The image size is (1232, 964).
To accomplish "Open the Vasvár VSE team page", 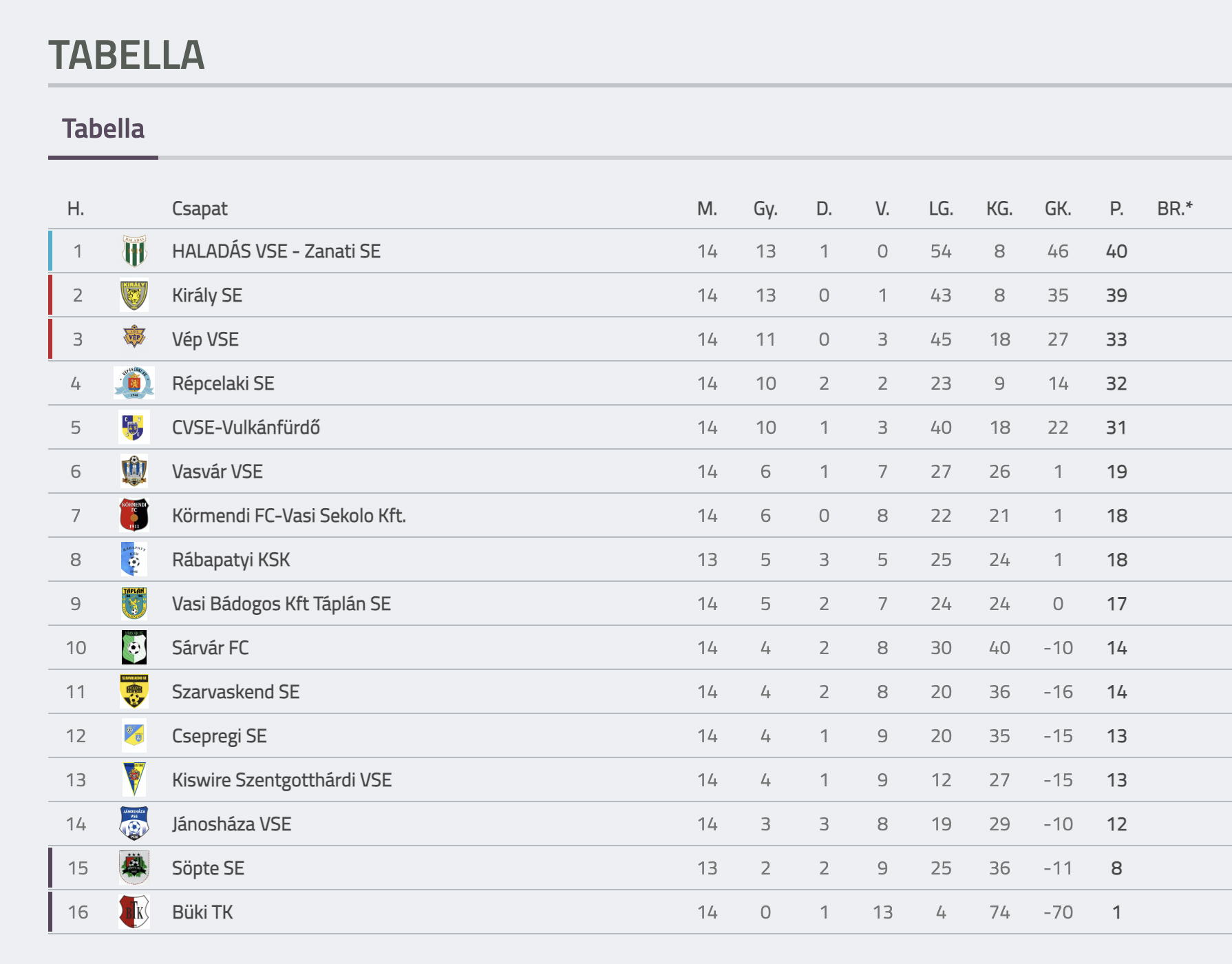I will 217,472.
